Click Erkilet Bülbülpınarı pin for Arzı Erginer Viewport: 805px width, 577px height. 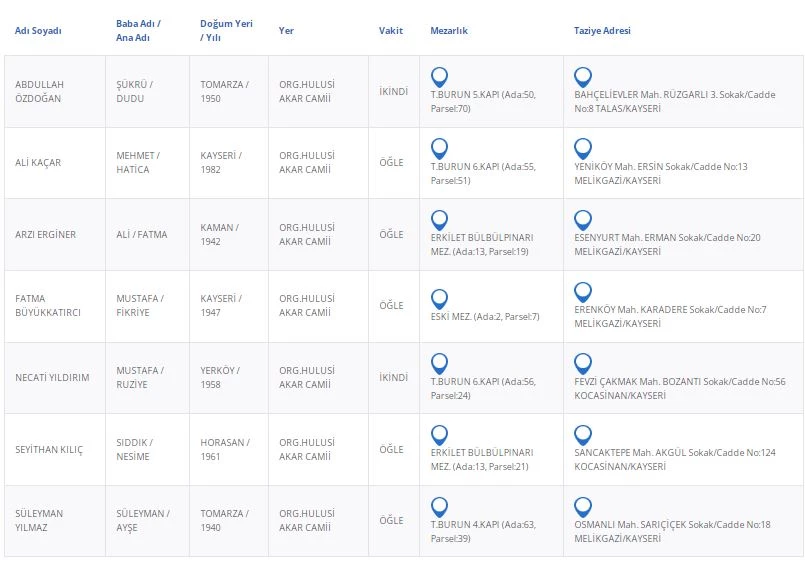439,220
